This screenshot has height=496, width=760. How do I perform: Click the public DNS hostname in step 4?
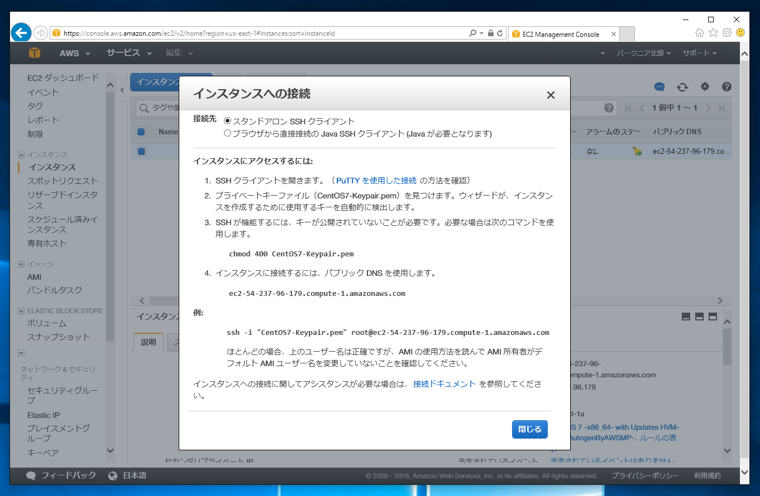[317, 293]
